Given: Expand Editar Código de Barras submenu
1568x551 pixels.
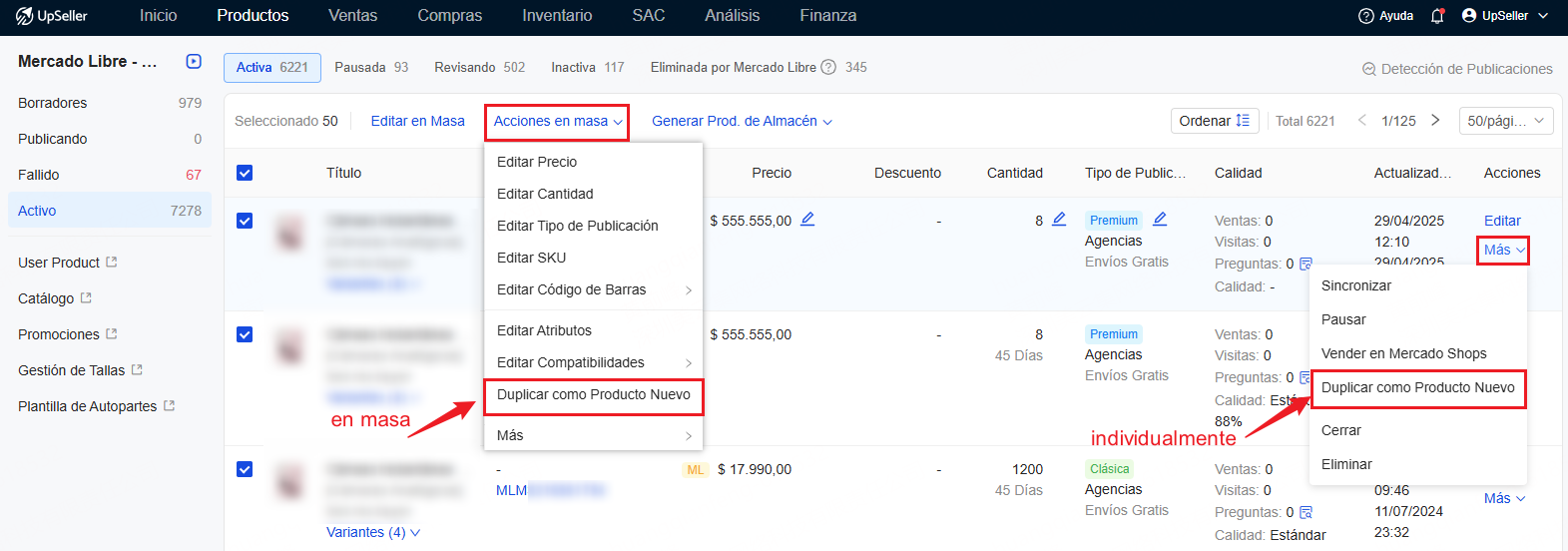Looking at the screenshot, I should 594,289.
